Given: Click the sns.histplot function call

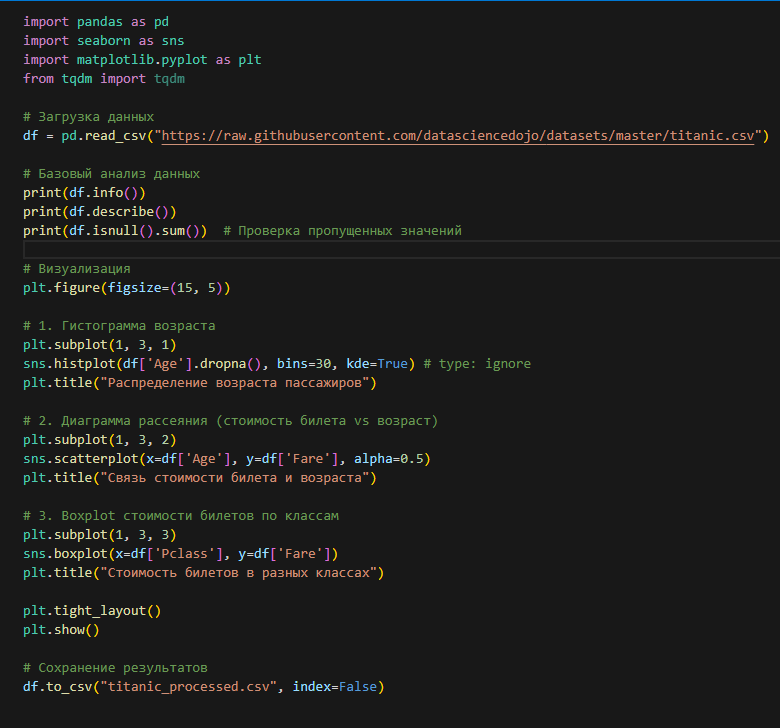Looking at the screenshot, I should (68, 364).
